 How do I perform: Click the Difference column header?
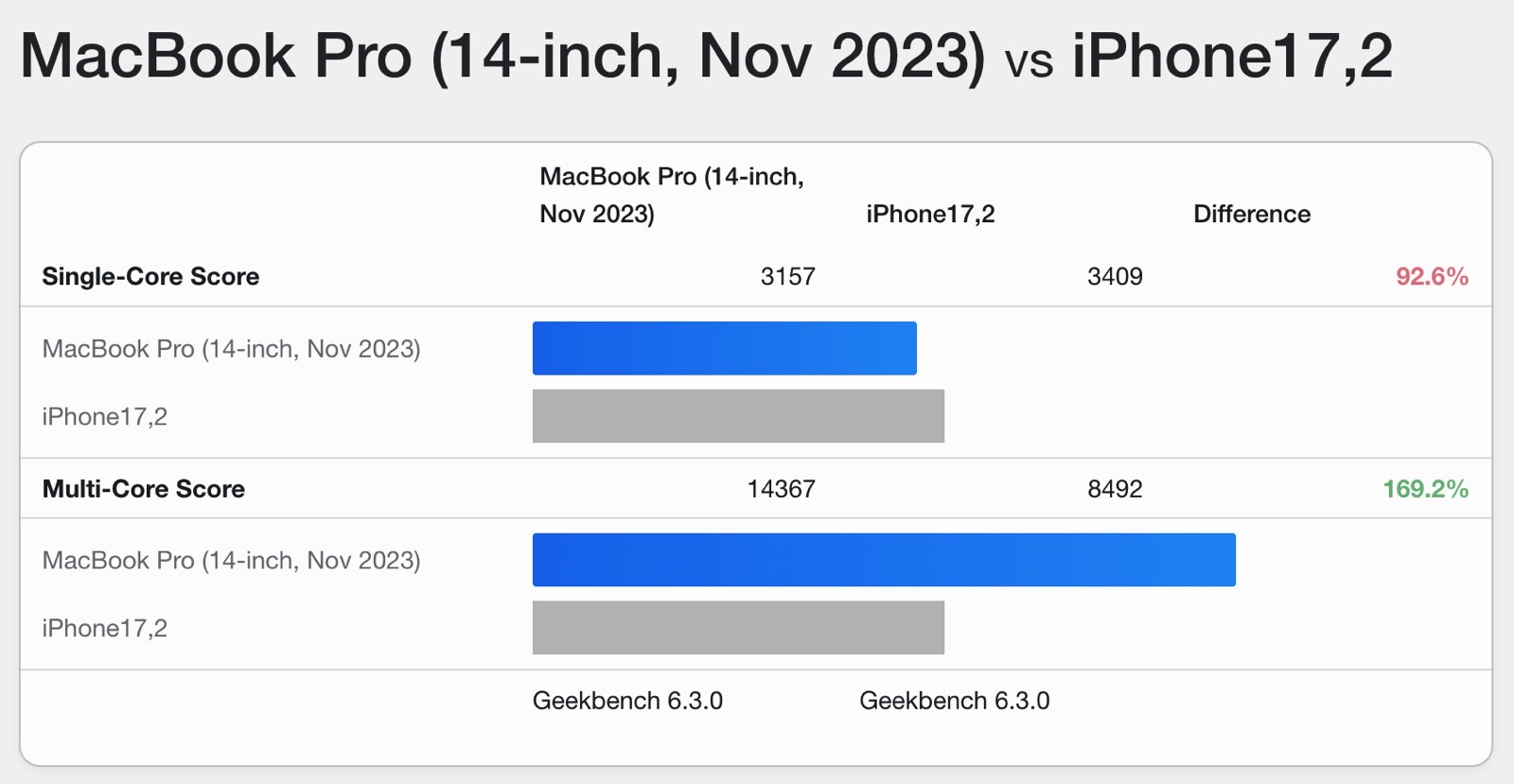coord(1252,214)
